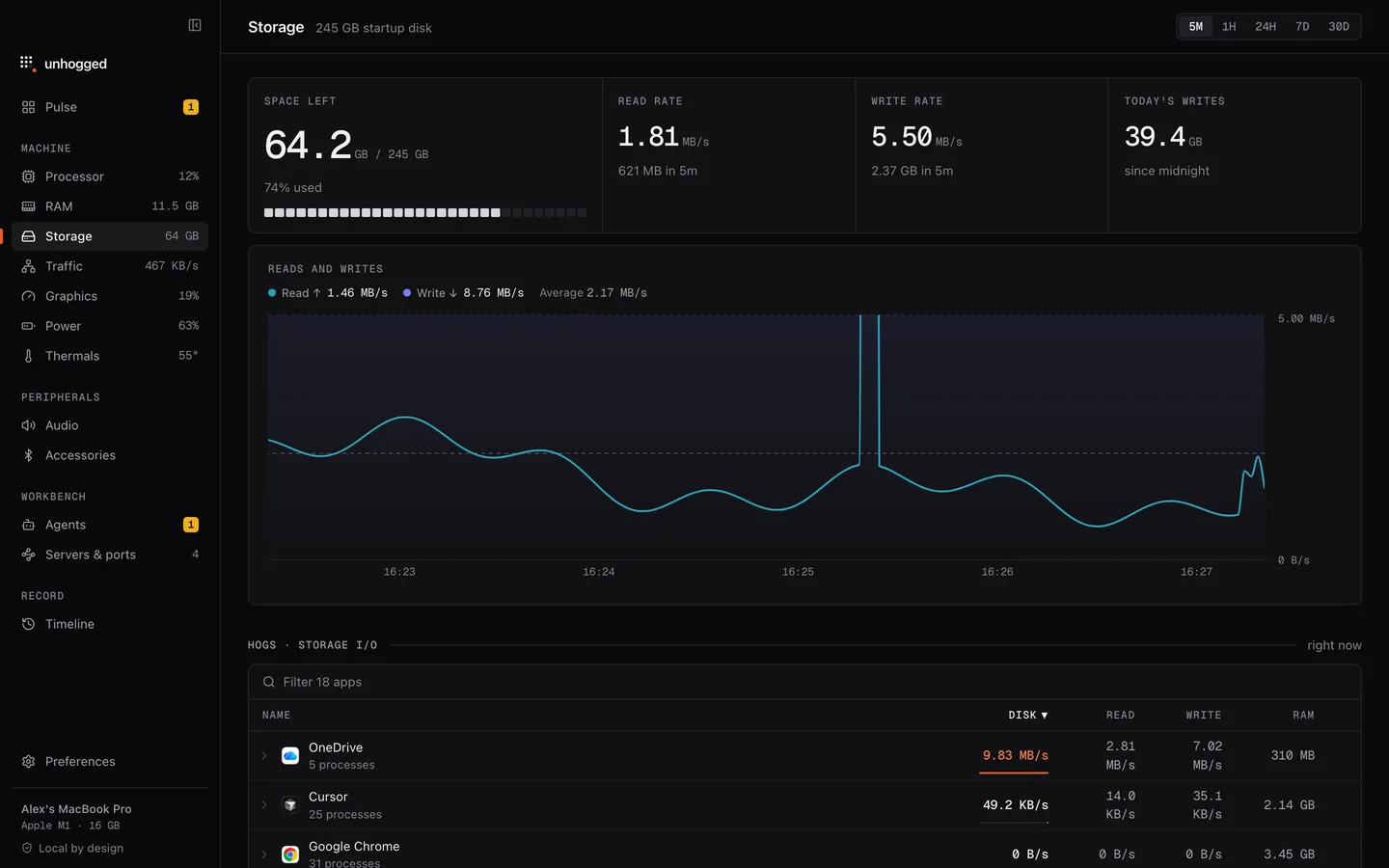Image resolution: width=1389 pixels, height=868 pixels.
Task: Click the Accessories Bluetooth icon
Action: pos(28,455)
